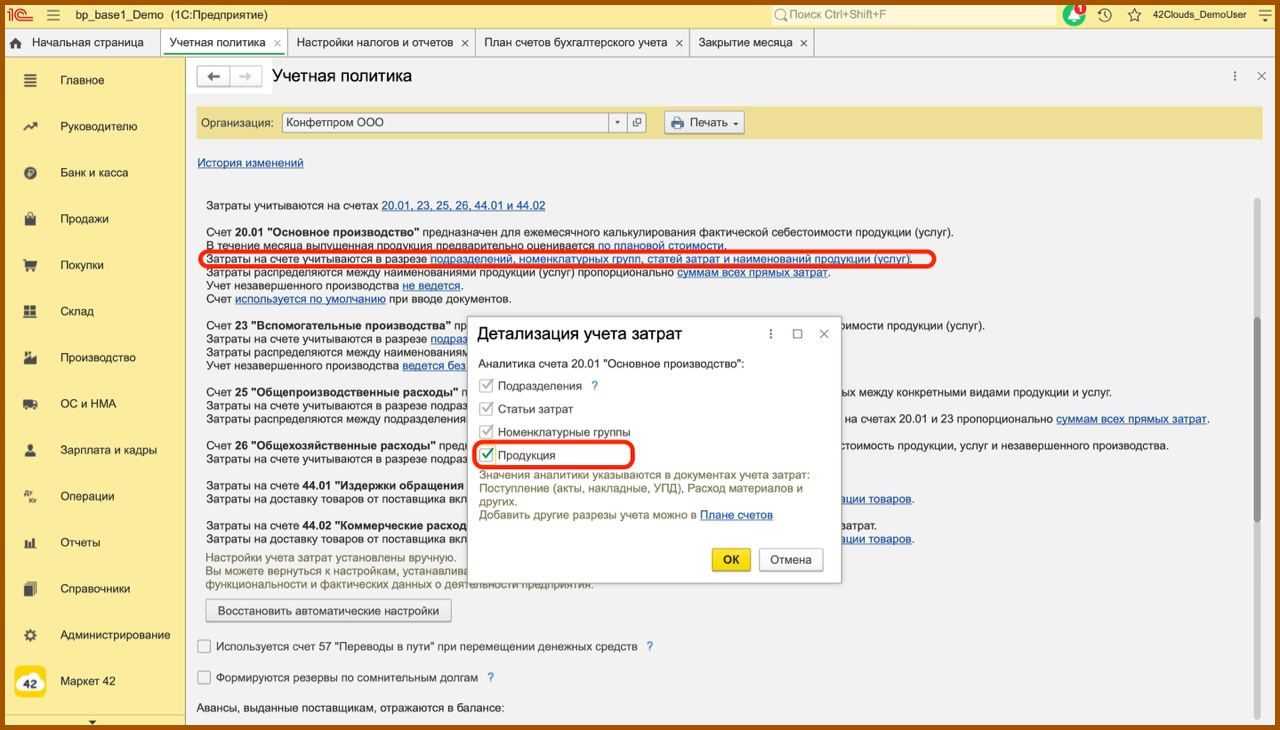Open Продажи bag icon in sidebar

coord(30,219)
